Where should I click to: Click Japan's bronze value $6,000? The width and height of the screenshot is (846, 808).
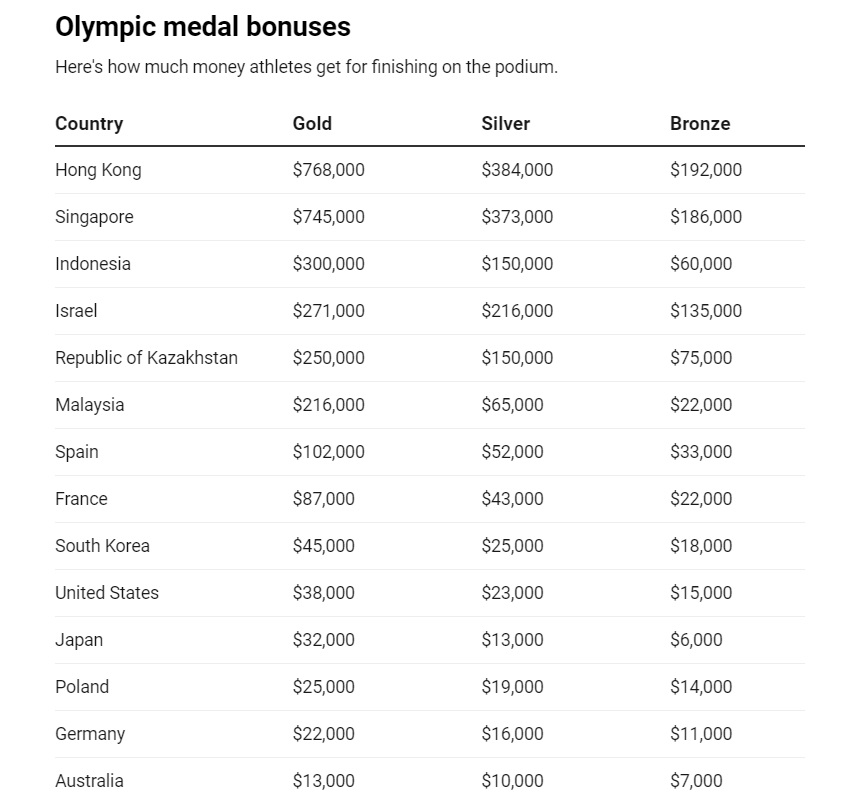tap(696, 639)
